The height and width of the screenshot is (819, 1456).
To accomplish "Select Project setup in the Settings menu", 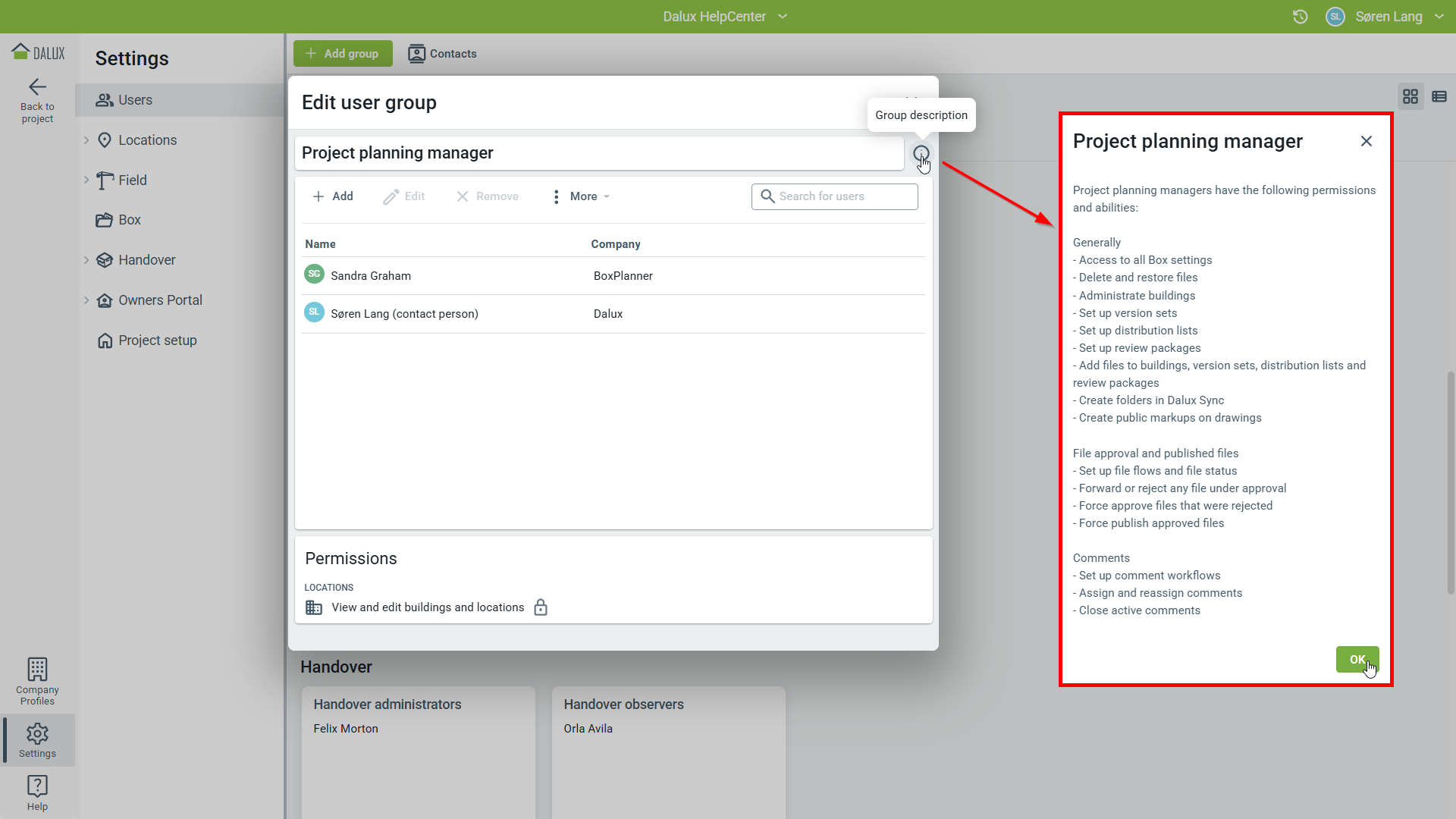I will [157, 340].
